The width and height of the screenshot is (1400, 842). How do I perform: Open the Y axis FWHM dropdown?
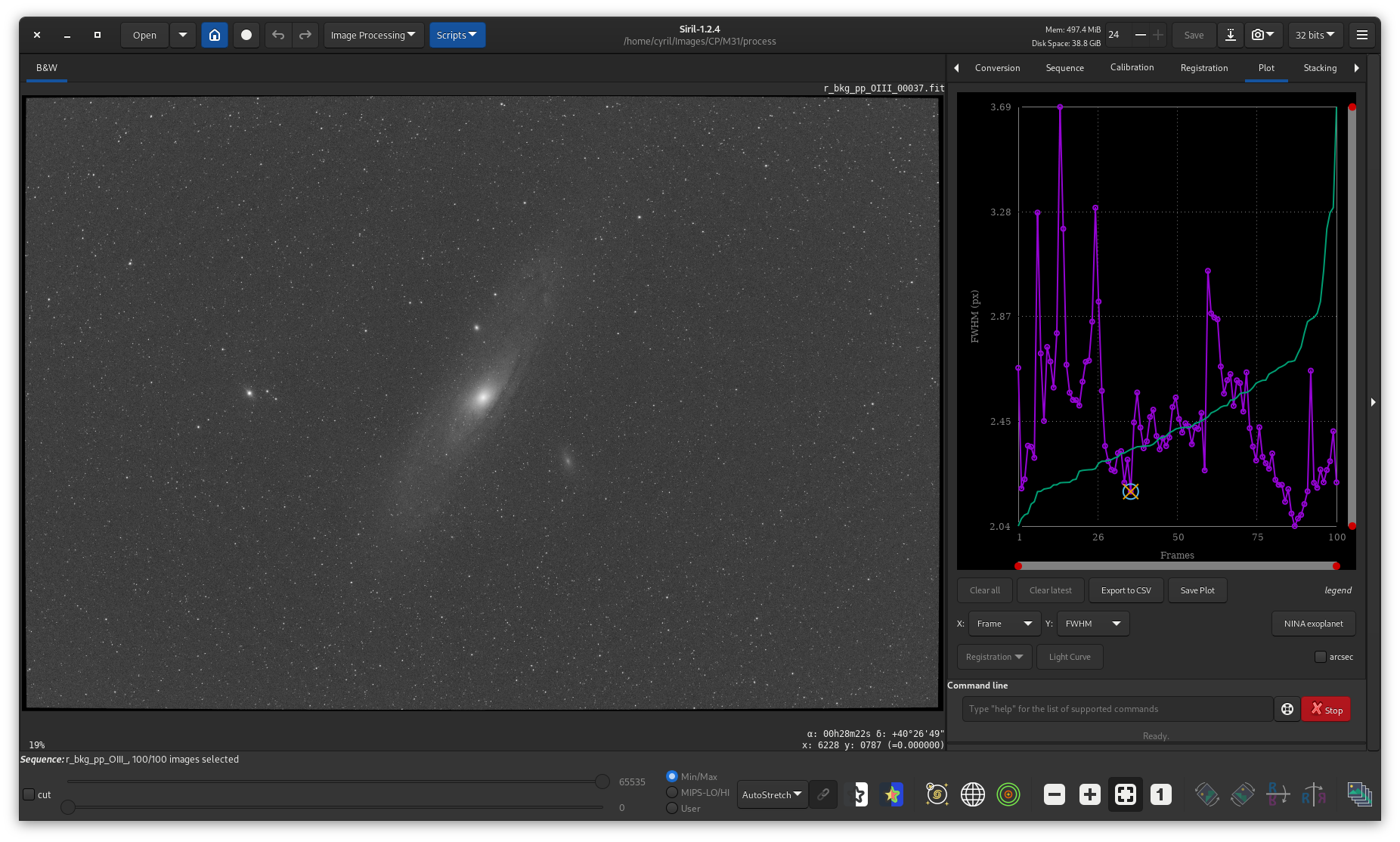click(1092, 624)
